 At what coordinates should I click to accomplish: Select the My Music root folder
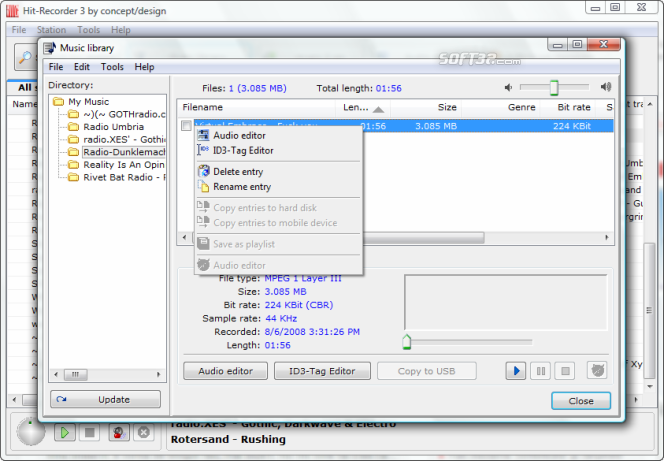(89, 102)
